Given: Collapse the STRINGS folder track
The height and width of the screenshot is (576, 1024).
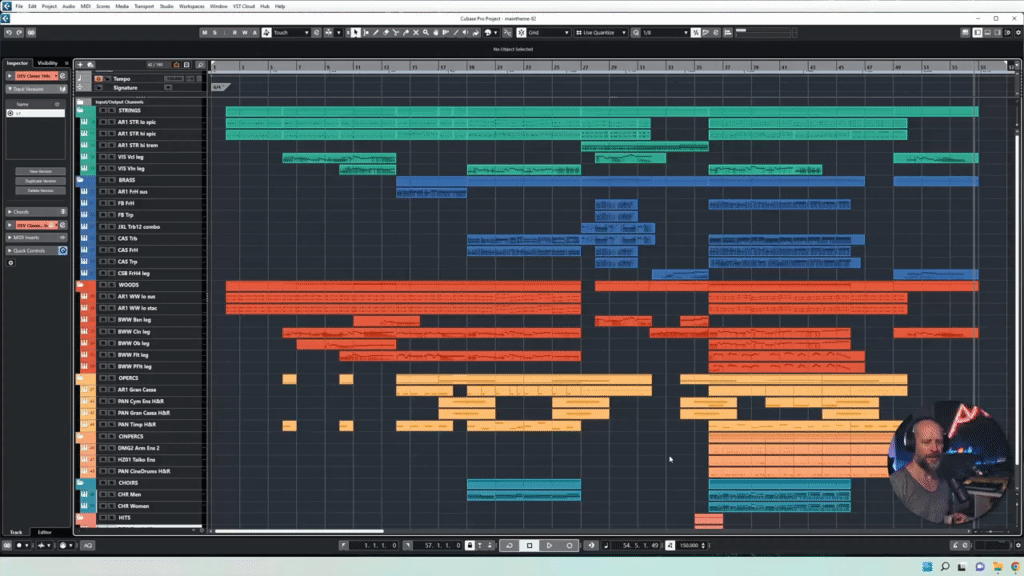Looking at the screenshot, I should pyautogui.click(x=80, y=110).
